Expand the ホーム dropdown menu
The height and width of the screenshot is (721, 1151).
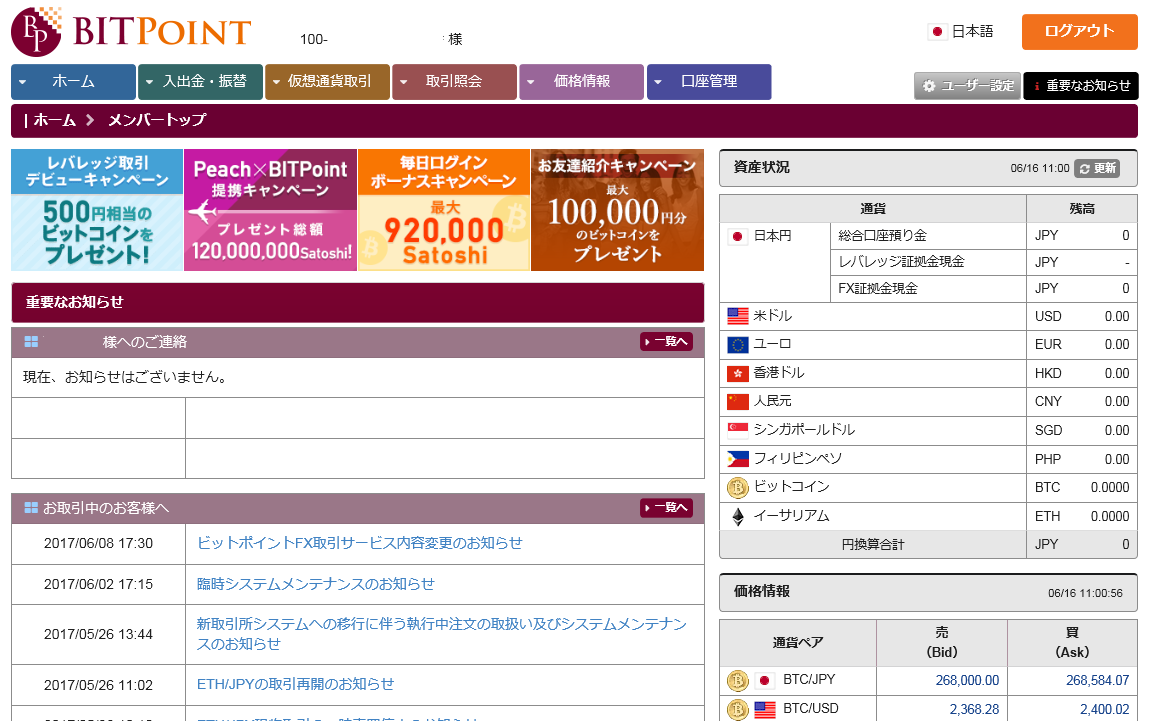pos(73,82)
